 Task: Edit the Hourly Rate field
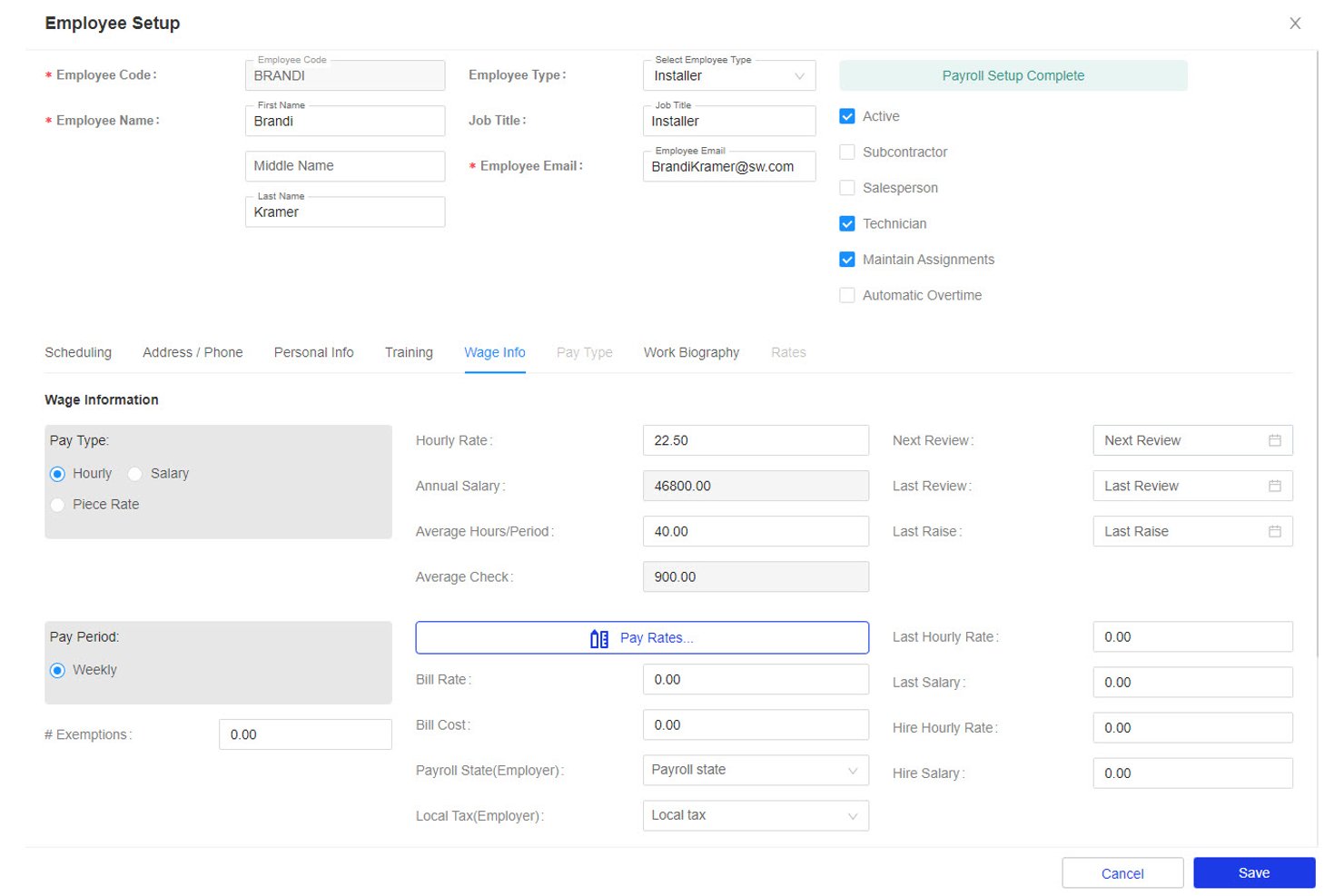(756, 440)
